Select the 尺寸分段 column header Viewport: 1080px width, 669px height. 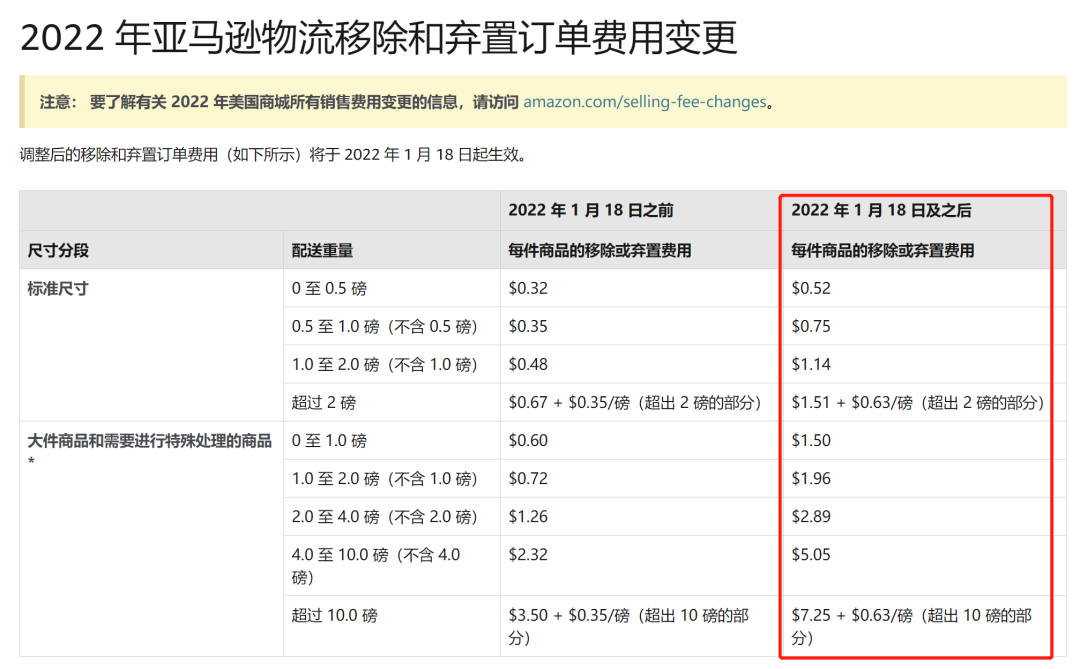58,250
